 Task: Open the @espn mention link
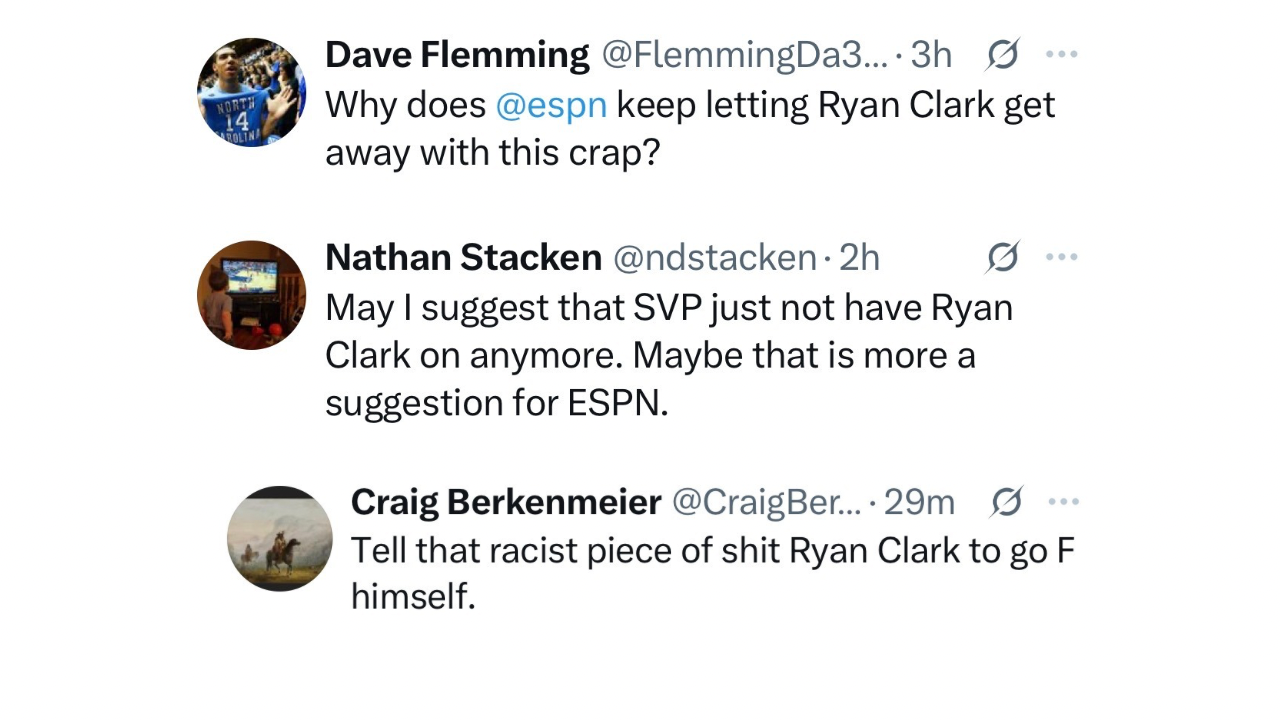(x=551, y=104)
